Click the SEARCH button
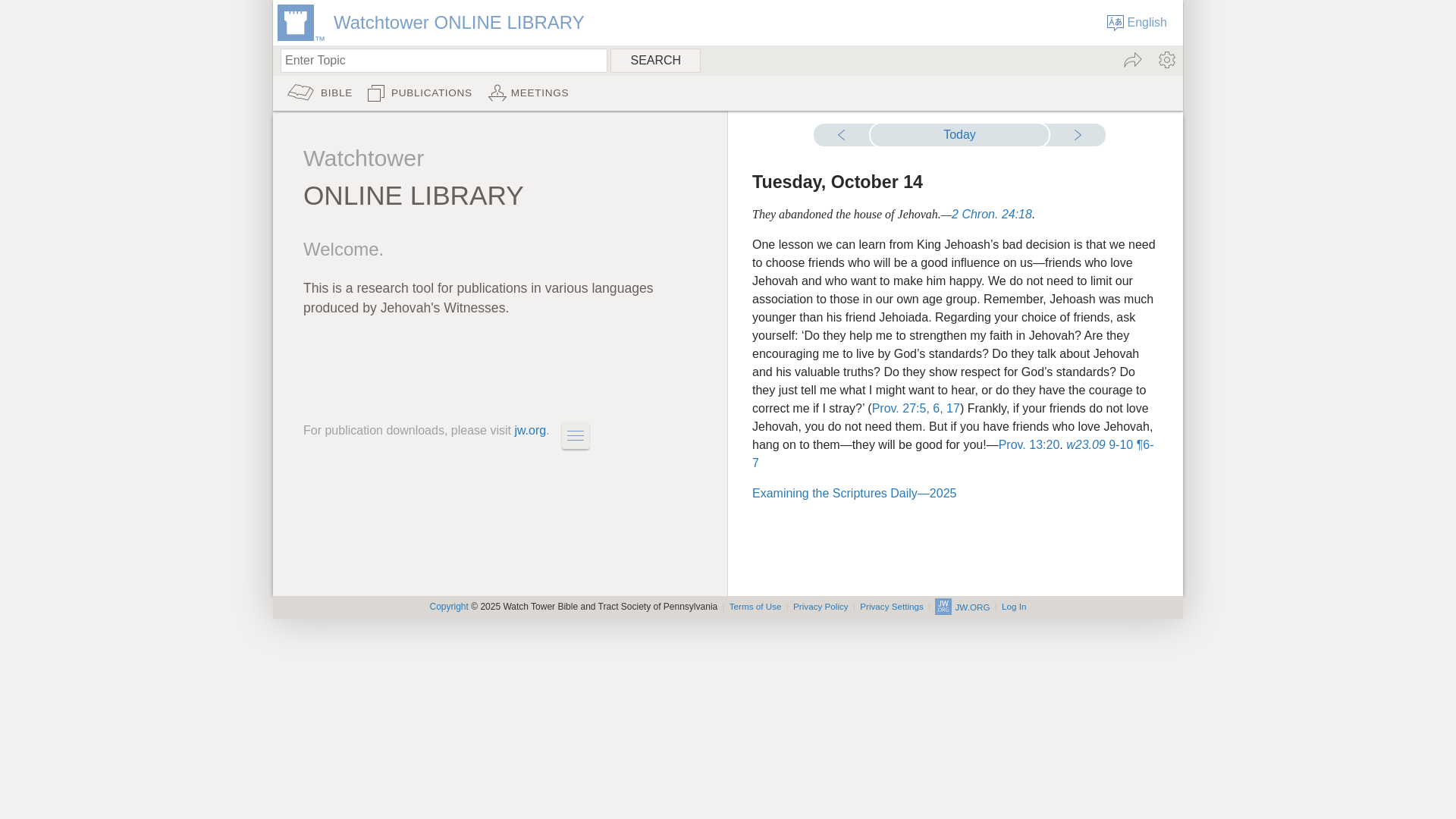The image size is (1456, 819). pyautogui.click(x=656, y=61)
